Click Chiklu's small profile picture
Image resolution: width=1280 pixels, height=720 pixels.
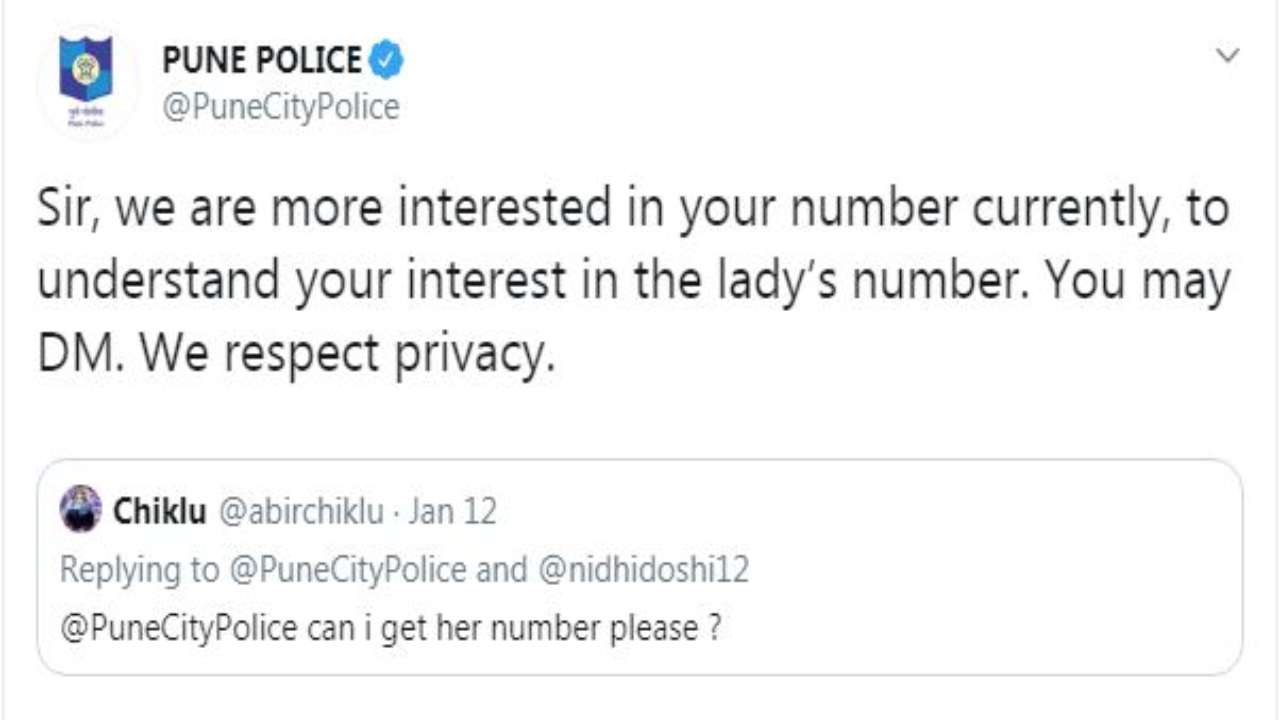click(81, 510)
